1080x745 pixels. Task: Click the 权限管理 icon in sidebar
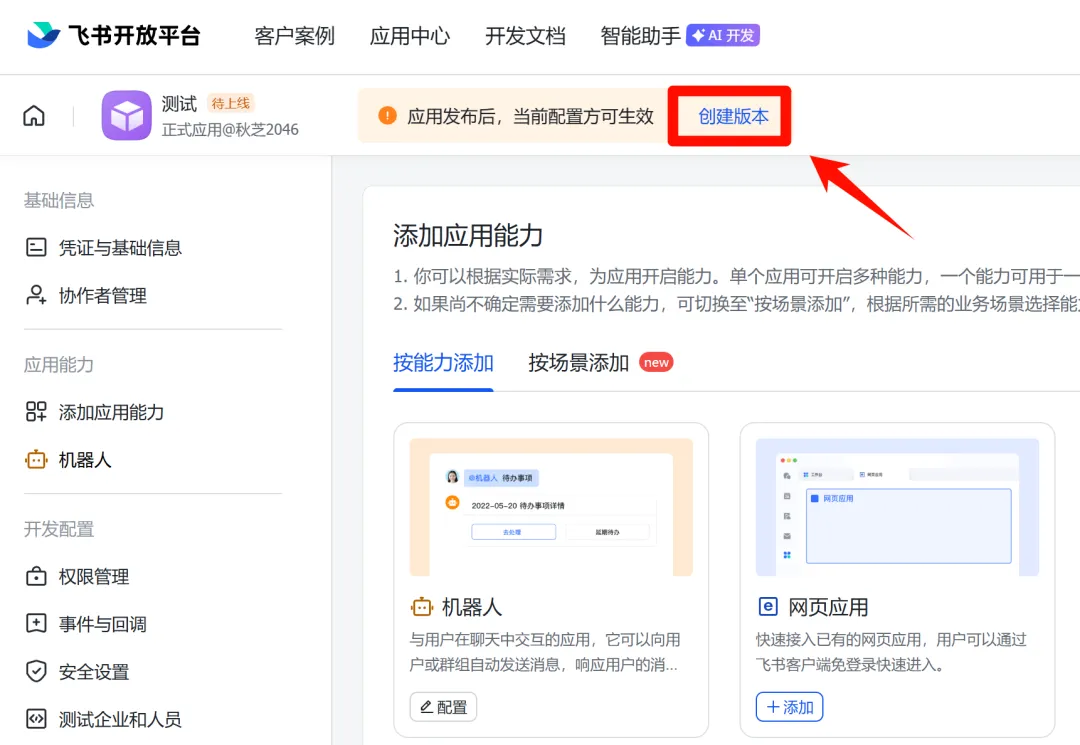tap(36, 576)
